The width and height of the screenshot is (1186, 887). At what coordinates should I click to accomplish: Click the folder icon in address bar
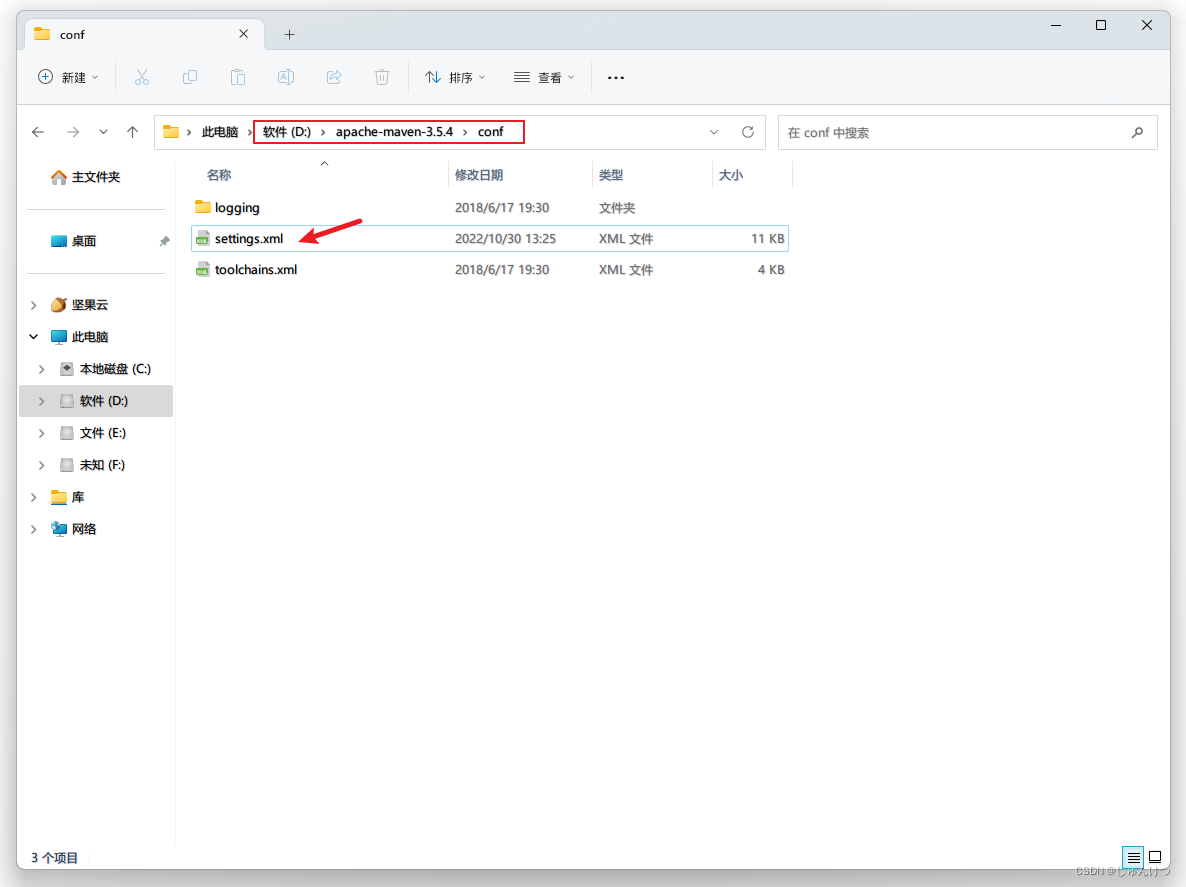171,132
